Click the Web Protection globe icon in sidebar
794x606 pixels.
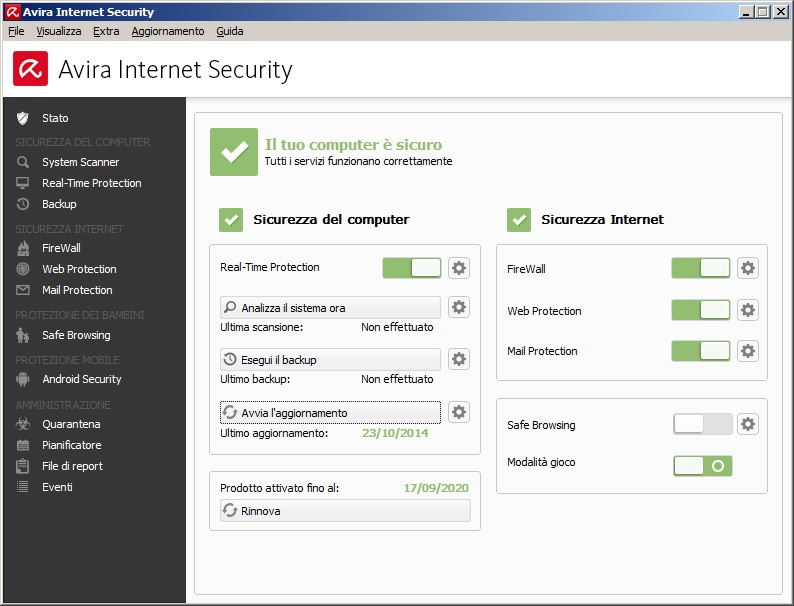click(x=22, y=269)
